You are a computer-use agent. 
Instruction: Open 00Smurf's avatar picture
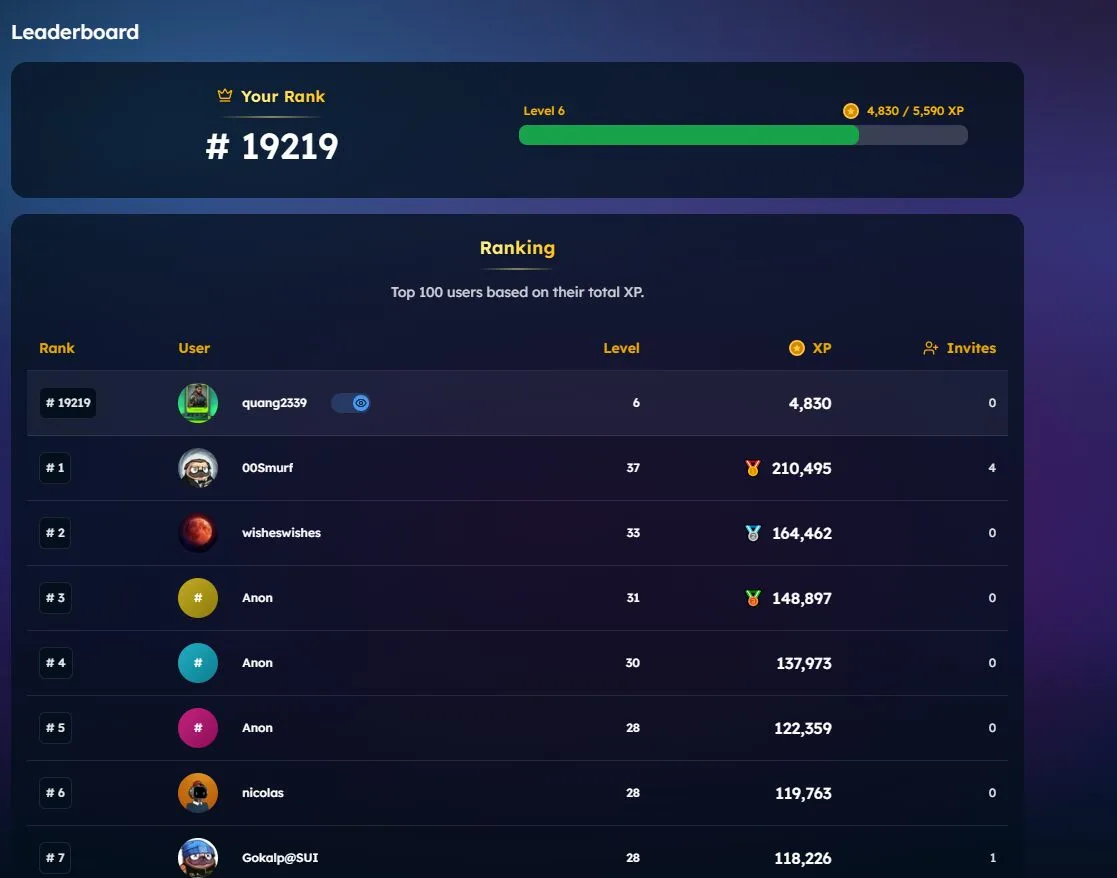197,468
